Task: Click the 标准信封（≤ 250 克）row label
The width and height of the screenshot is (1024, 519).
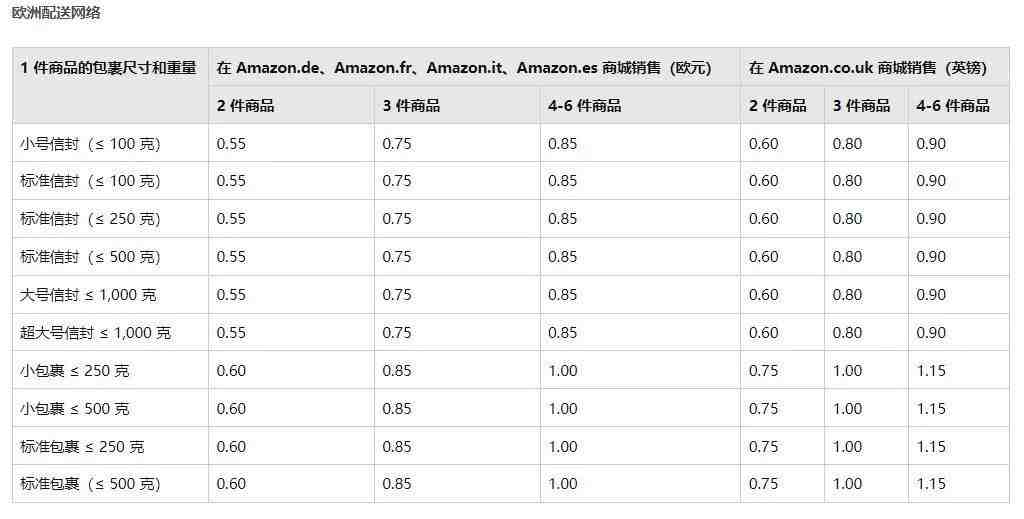Action: (90, 219)
